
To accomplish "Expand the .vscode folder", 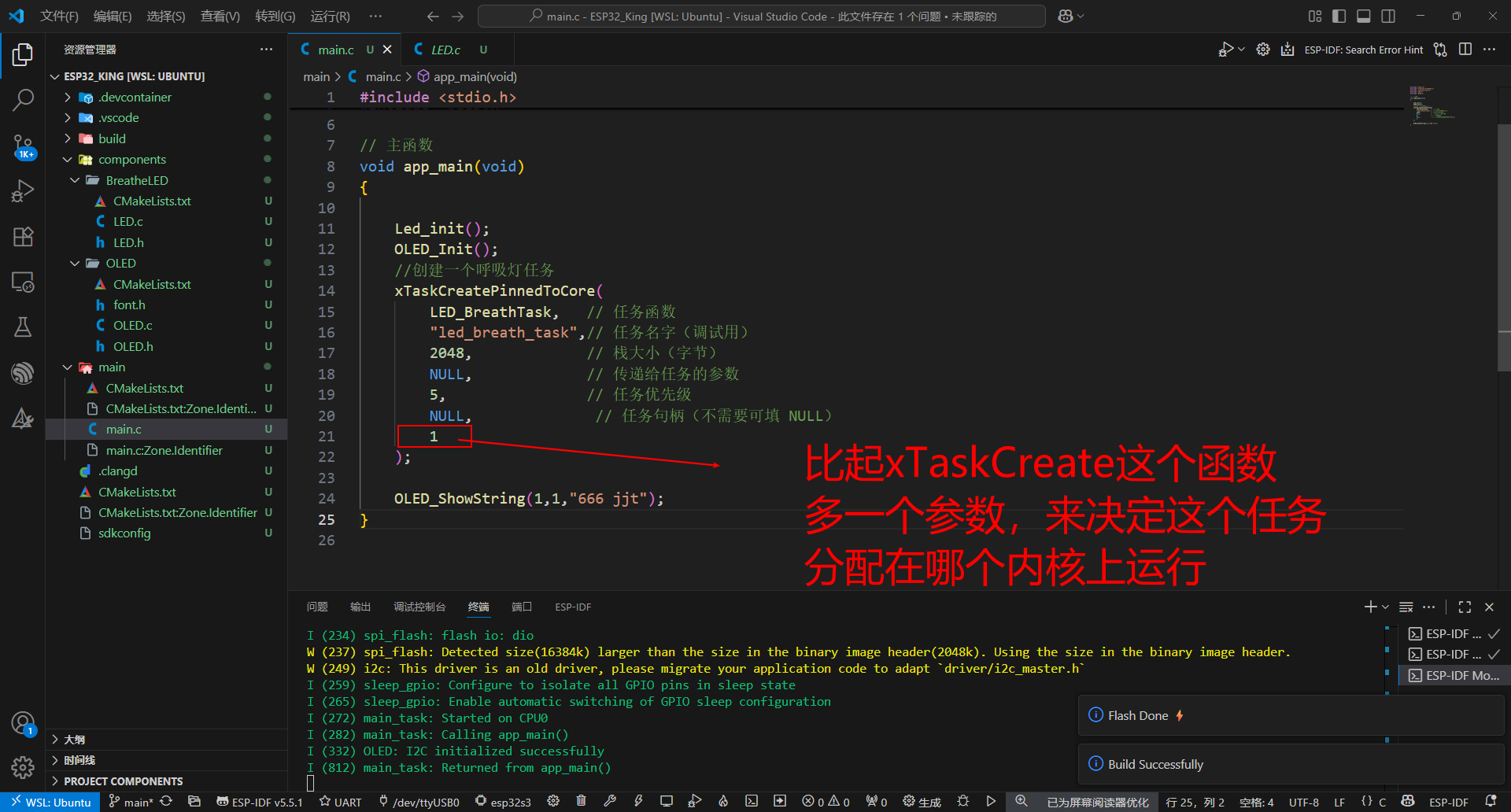I will pos(68,117).
